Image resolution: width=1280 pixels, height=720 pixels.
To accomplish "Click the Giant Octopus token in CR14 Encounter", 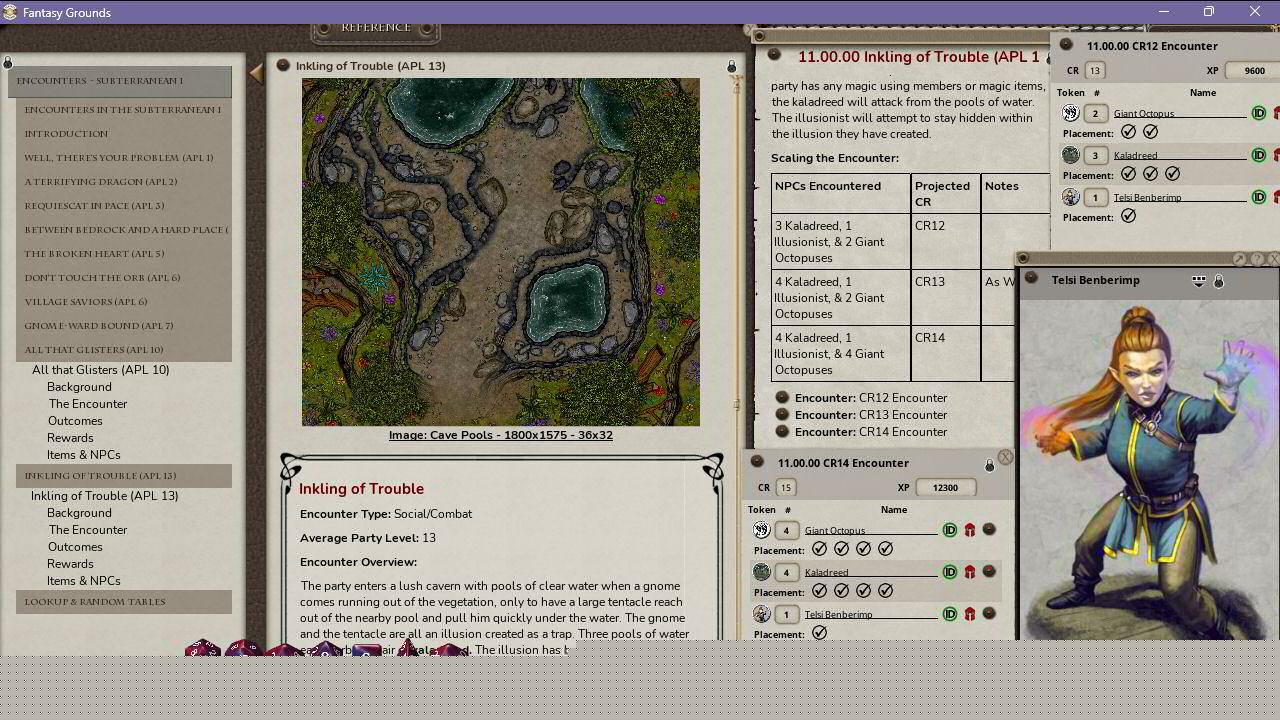I will tap(762, 530).
